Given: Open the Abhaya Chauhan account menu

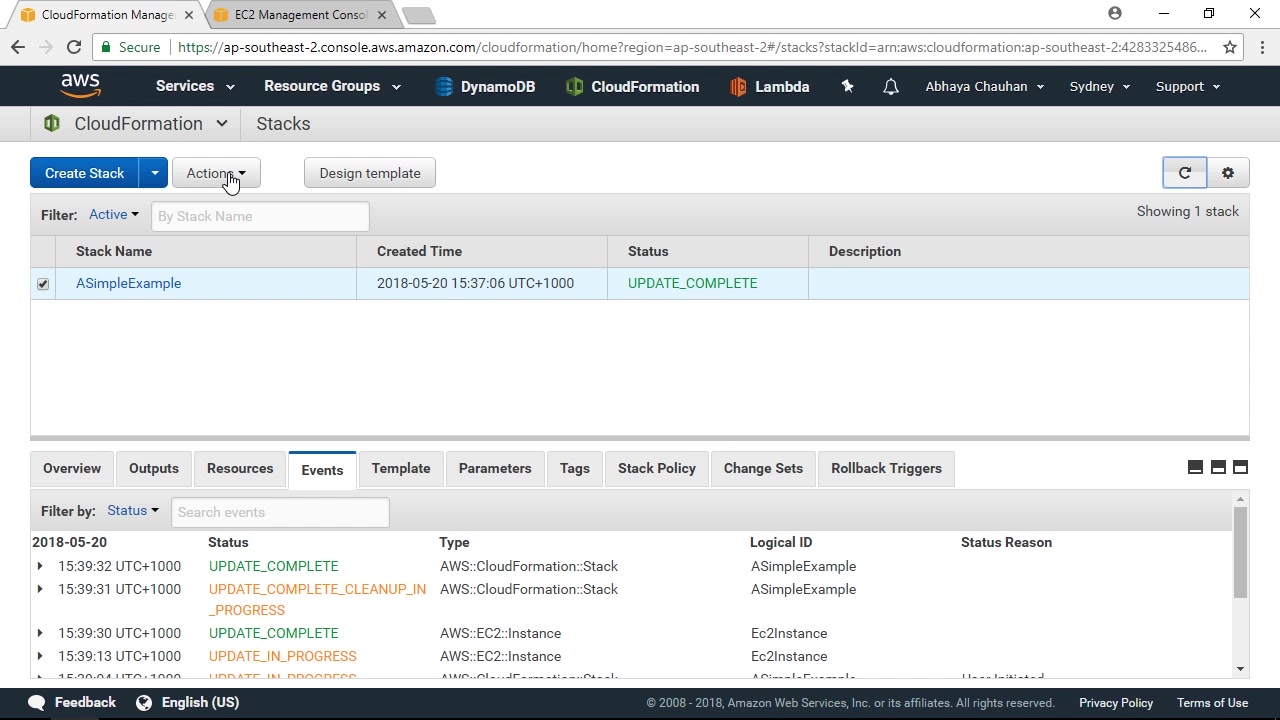Looking at the screenshot, I should coord(985,86).
